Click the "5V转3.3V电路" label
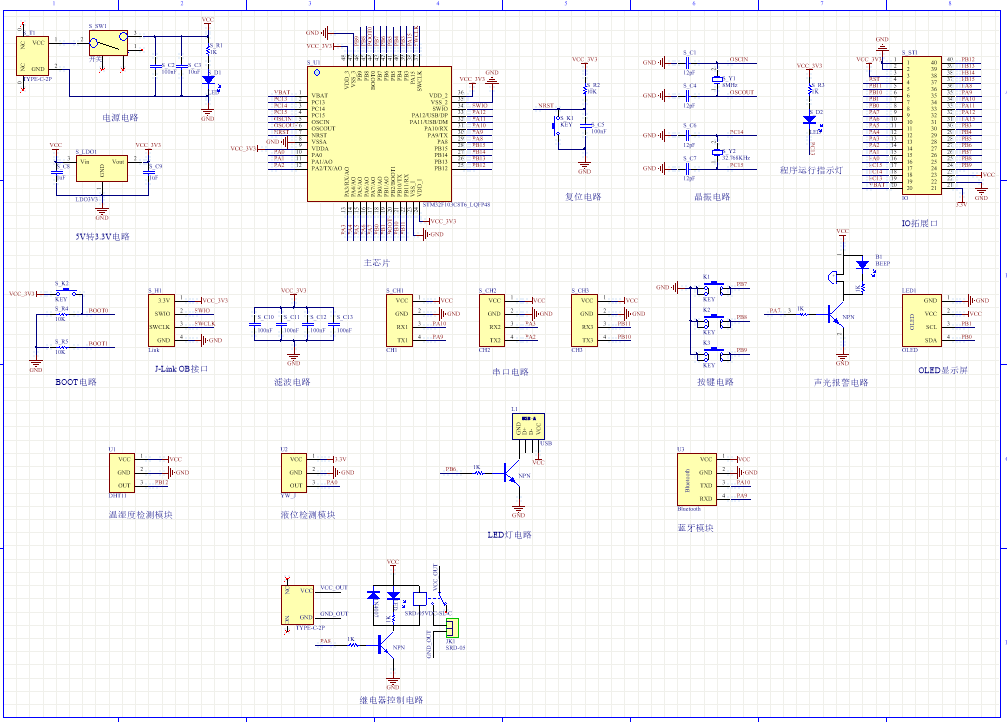Image resolution: width=1007 pixels, height=722 pixels. tap(102, 237)
